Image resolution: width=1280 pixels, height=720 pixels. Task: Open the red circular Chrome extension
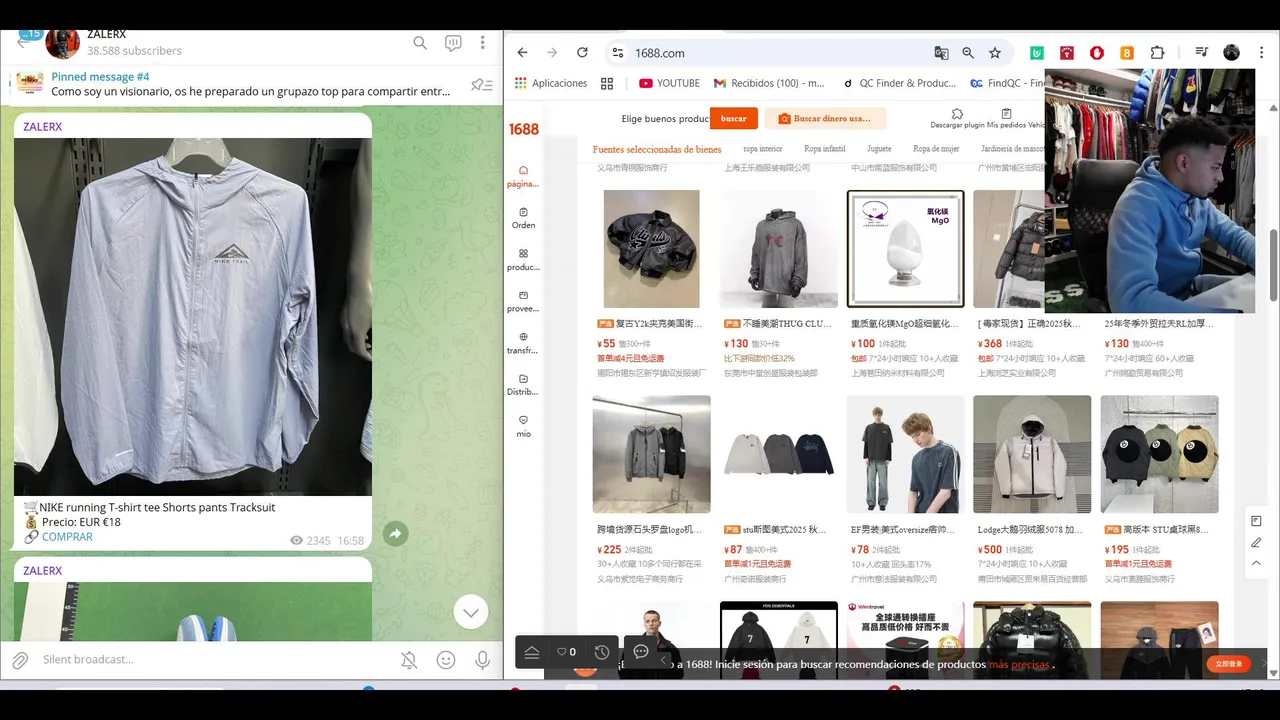[1097, 53]
